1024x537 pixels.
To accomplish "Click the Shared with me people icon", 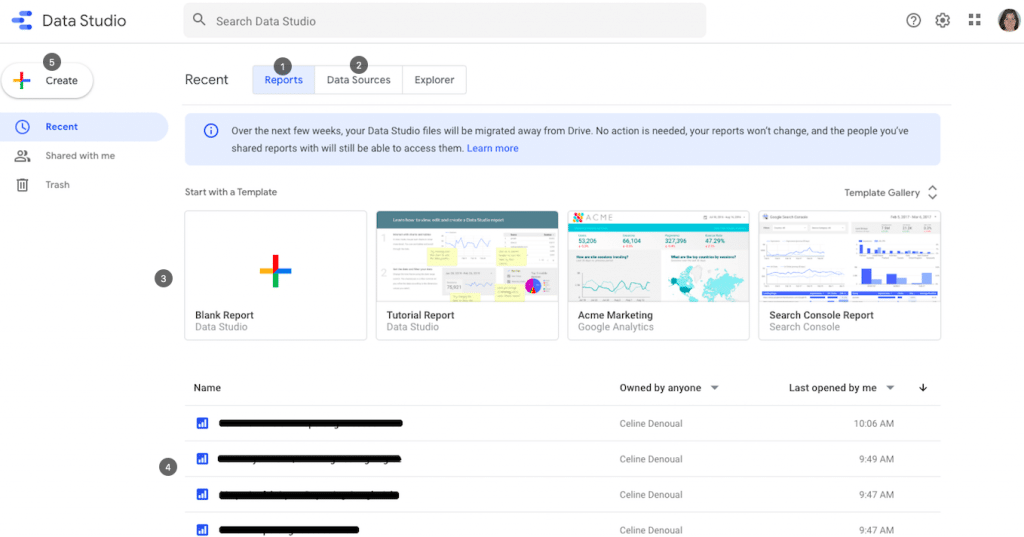I will coord(22,155).
